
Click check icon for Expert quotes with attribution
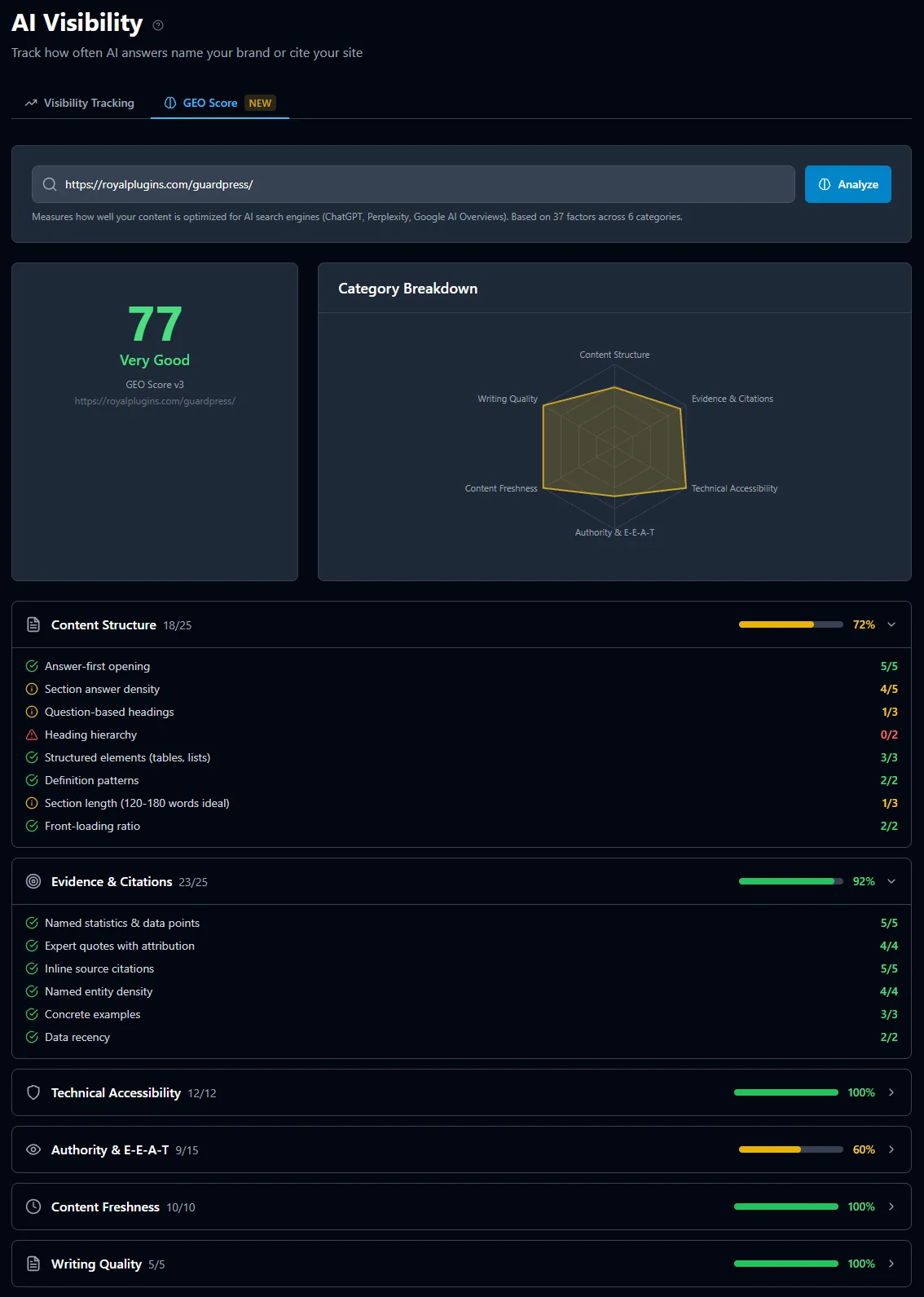[x=32, y=946]
